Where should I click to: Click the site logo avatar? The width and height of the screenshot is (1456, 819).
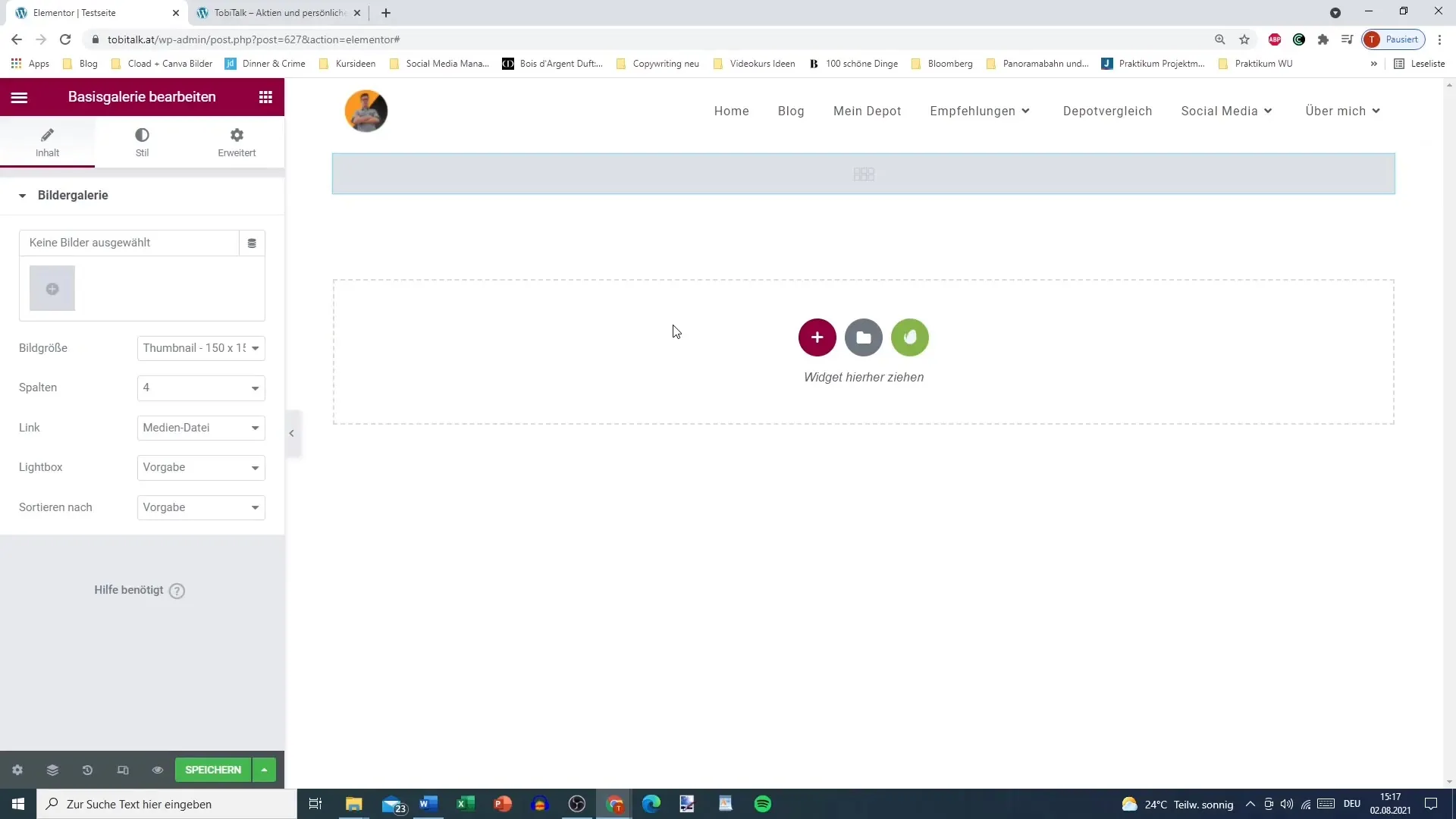tap(366, 111)
